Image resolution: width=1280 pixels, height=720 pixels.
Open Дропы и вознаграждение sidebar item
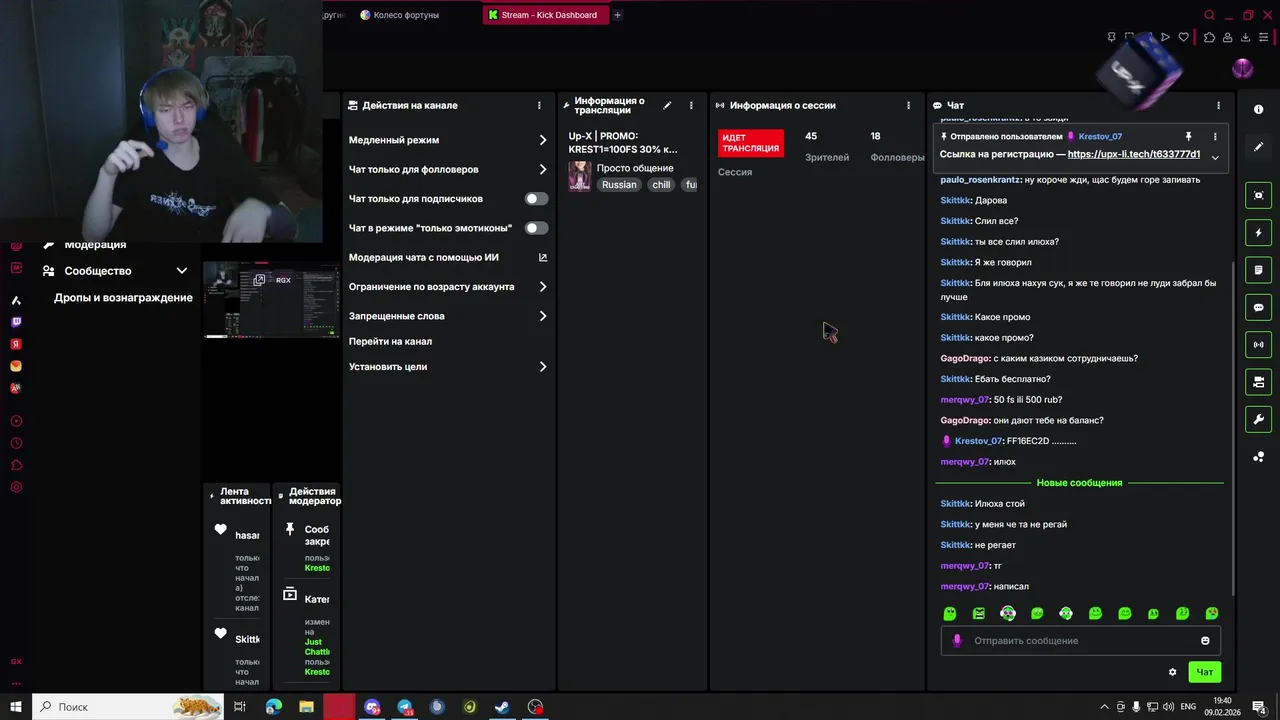coord(123,298)
